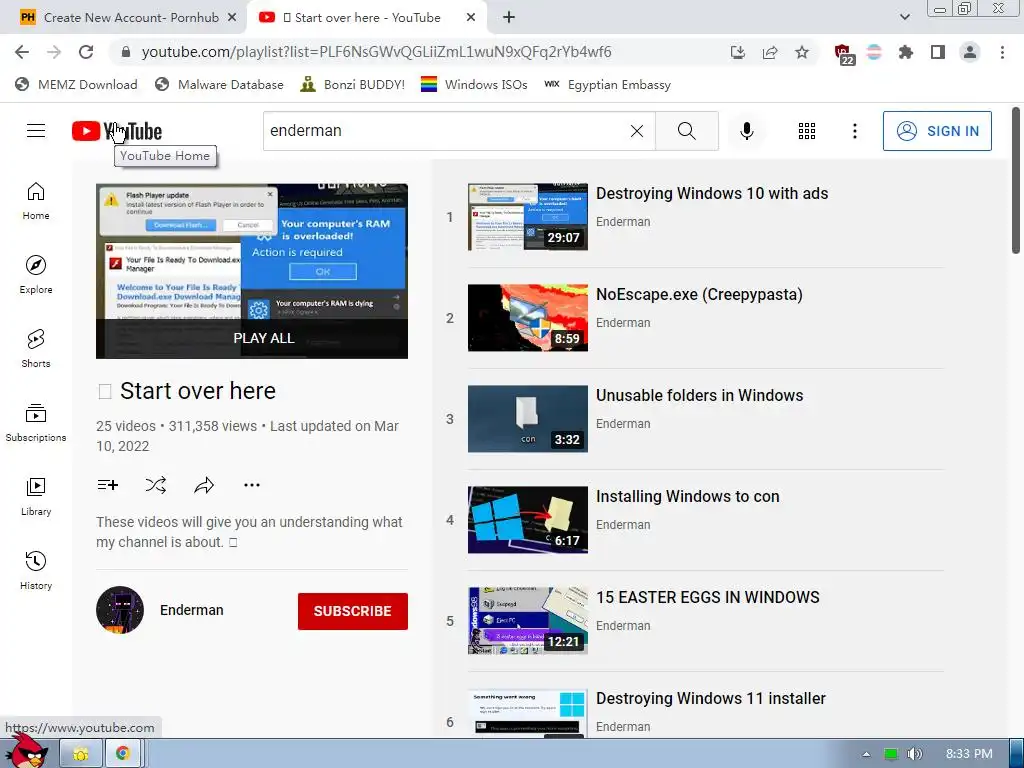Image resolution: width=1024 pixels, height=768 pixels.
Task: Open the Chrome extensions puzzle menu
Action: [x=905, y=52]
